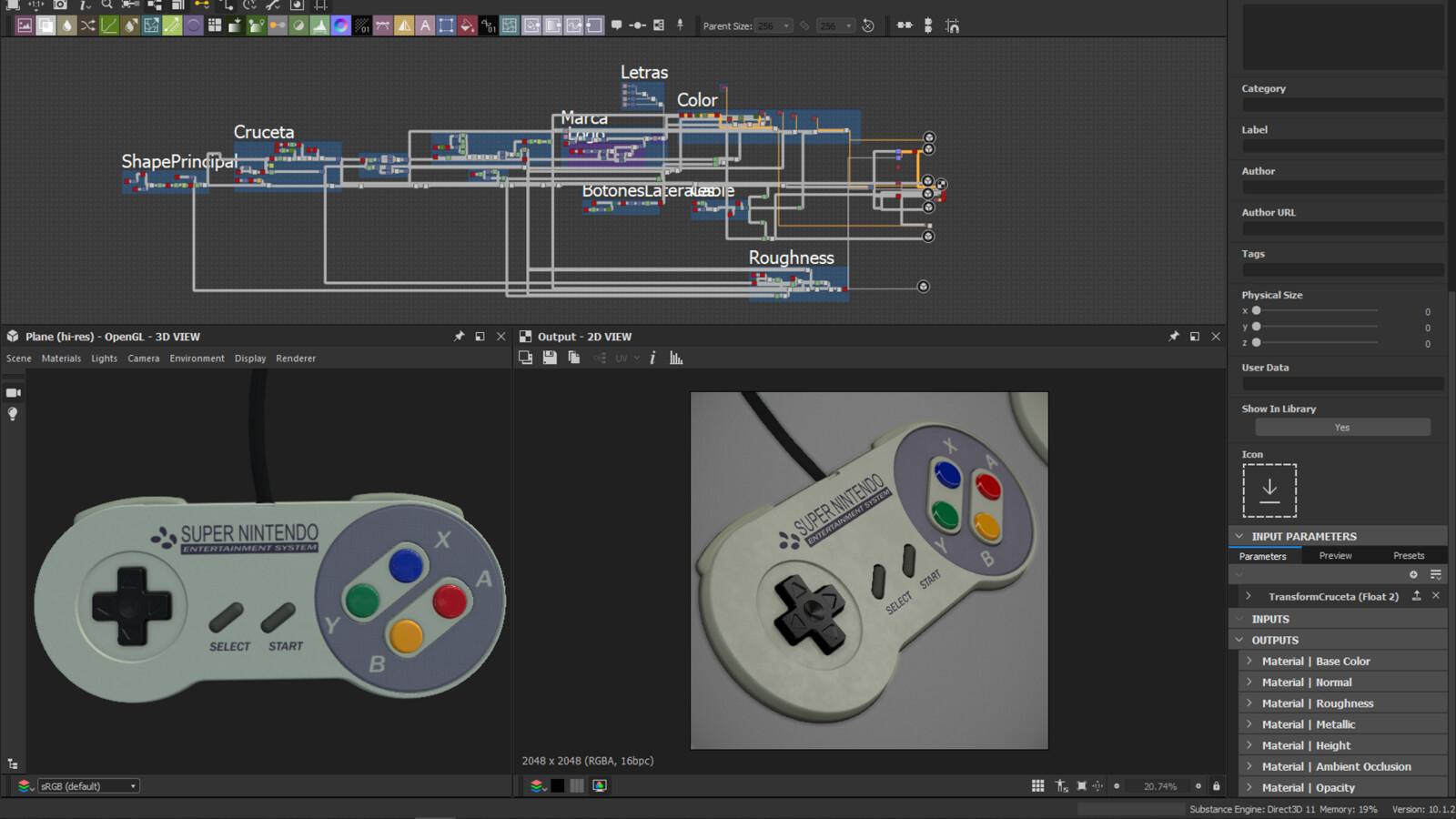Expand the INPUTS section
The width and height of the screenshot is (1456, 819).
(1239, 619)
